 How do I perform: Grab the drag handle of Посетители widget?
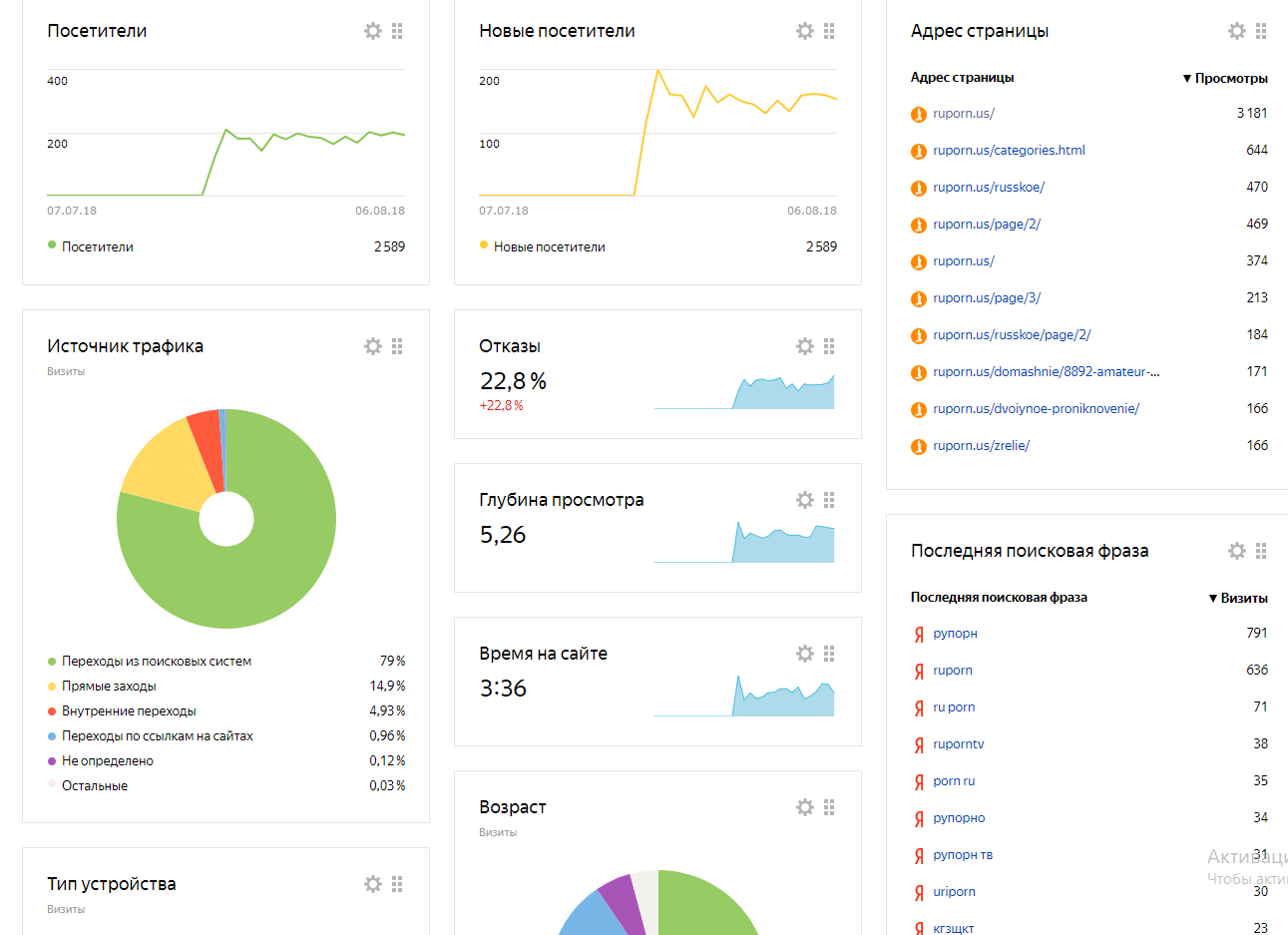[x=397, y=31]
